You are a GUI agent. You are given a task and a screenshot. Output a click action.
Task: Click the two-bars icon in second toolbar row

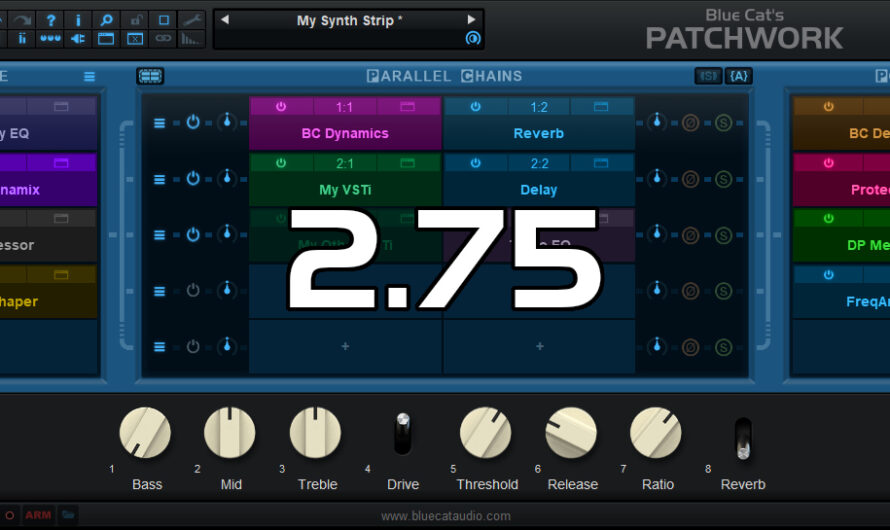22,39
